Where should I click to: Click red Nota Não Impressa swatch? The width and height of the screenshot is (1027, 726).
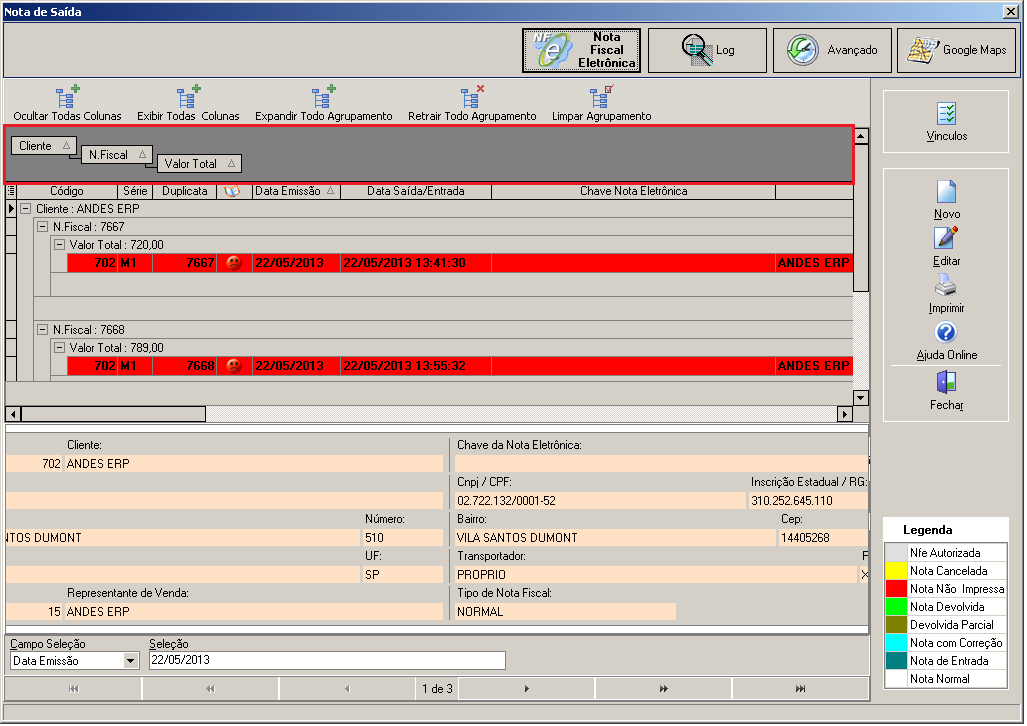[896, 588]
